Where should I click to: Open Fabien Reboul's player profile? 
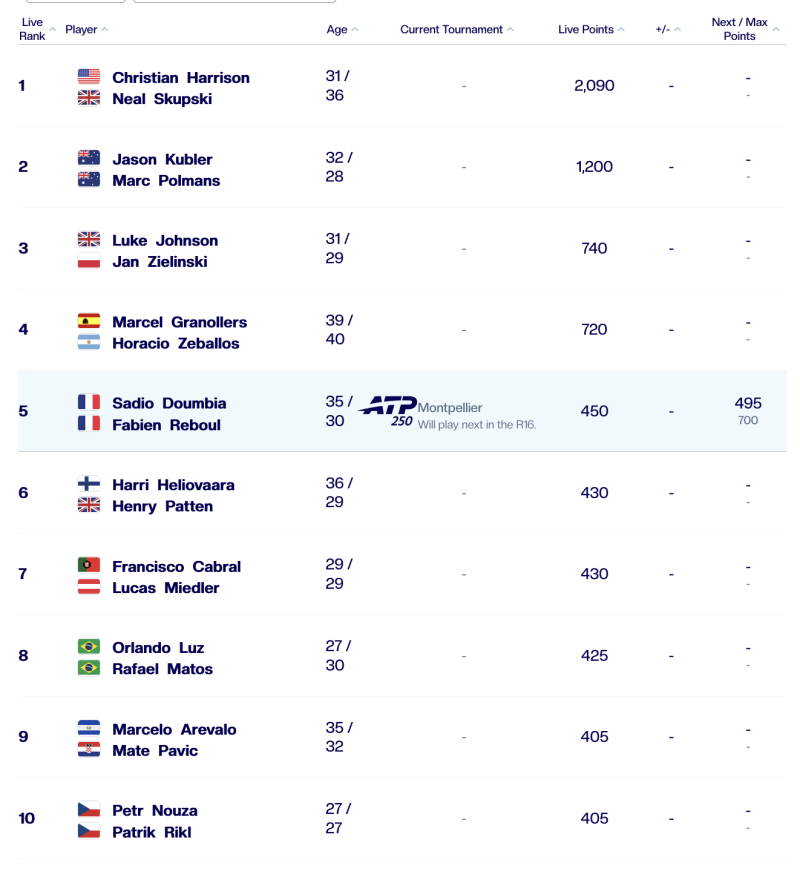point(166,425)
